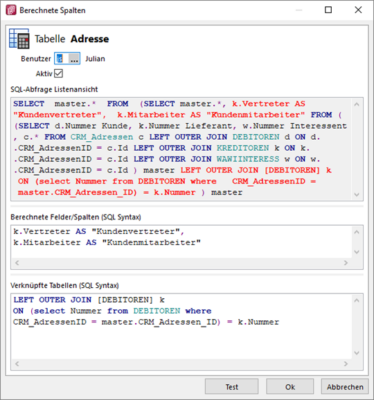The image size is (374, 400).
Task: Click the Test button
Action: point(232,387)
